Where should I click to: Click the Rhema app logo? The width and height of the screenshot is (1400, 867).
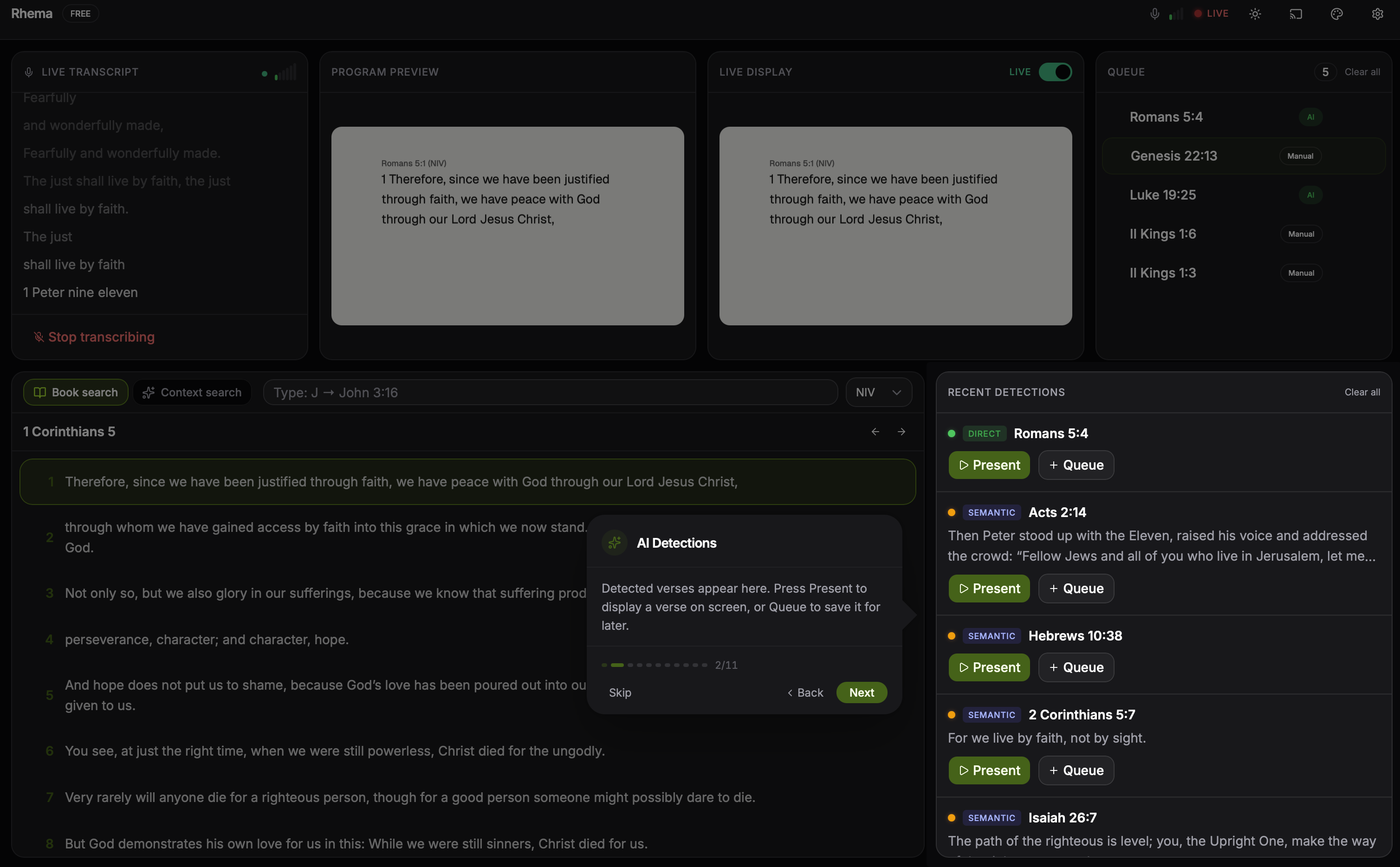tap(32, 14)
